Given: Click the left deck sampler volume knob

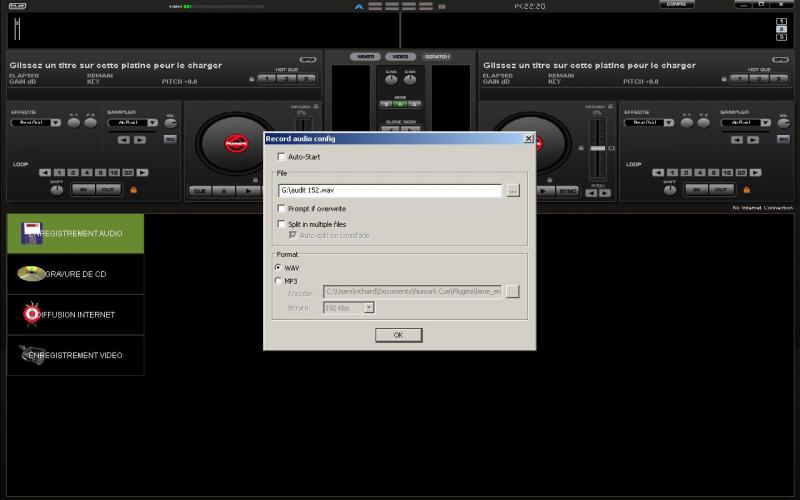Looking at the screenshot, I should [170, 123].
